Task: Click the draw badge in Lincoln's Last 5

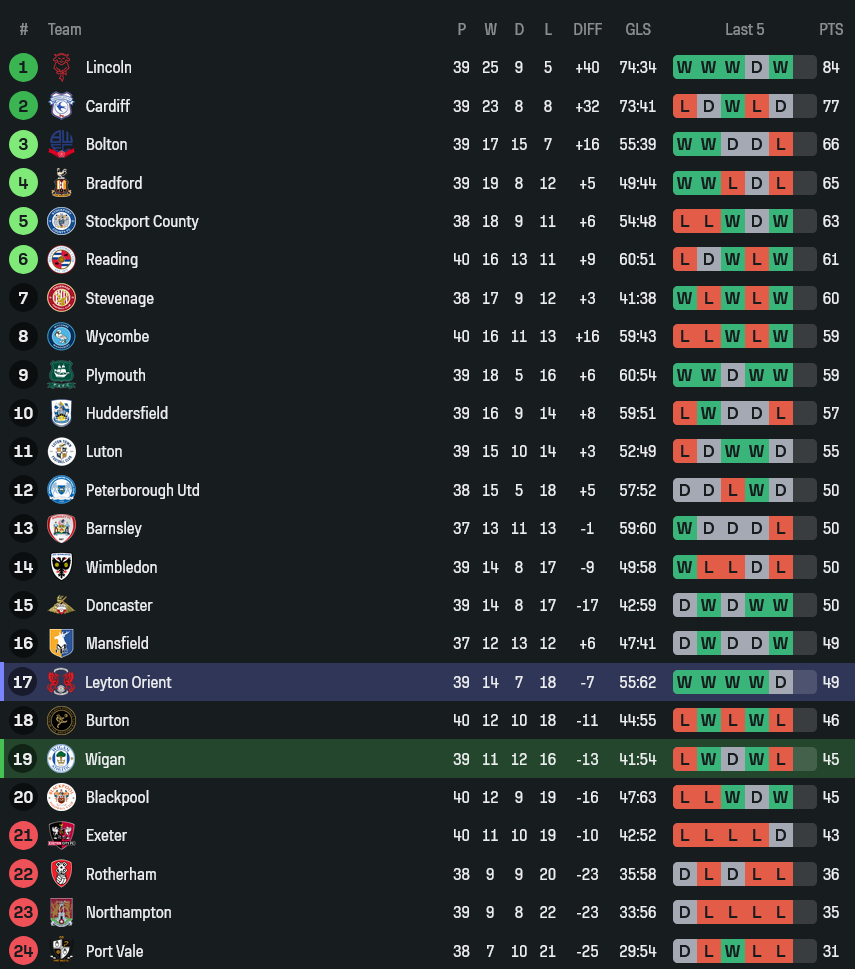Action: pos(757,67)
